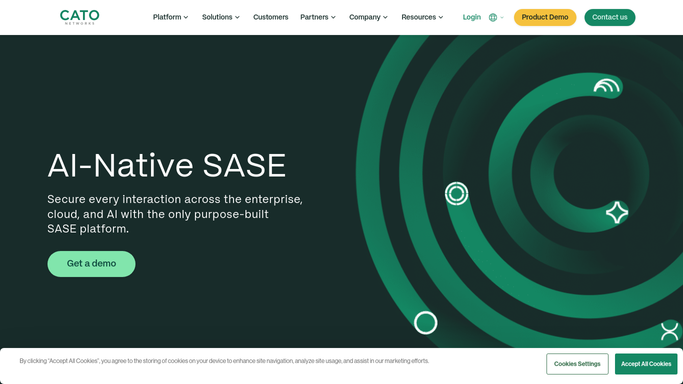Screen dimensions: 683x384
Task: Click the Contact us button
Action: [610, 17]
